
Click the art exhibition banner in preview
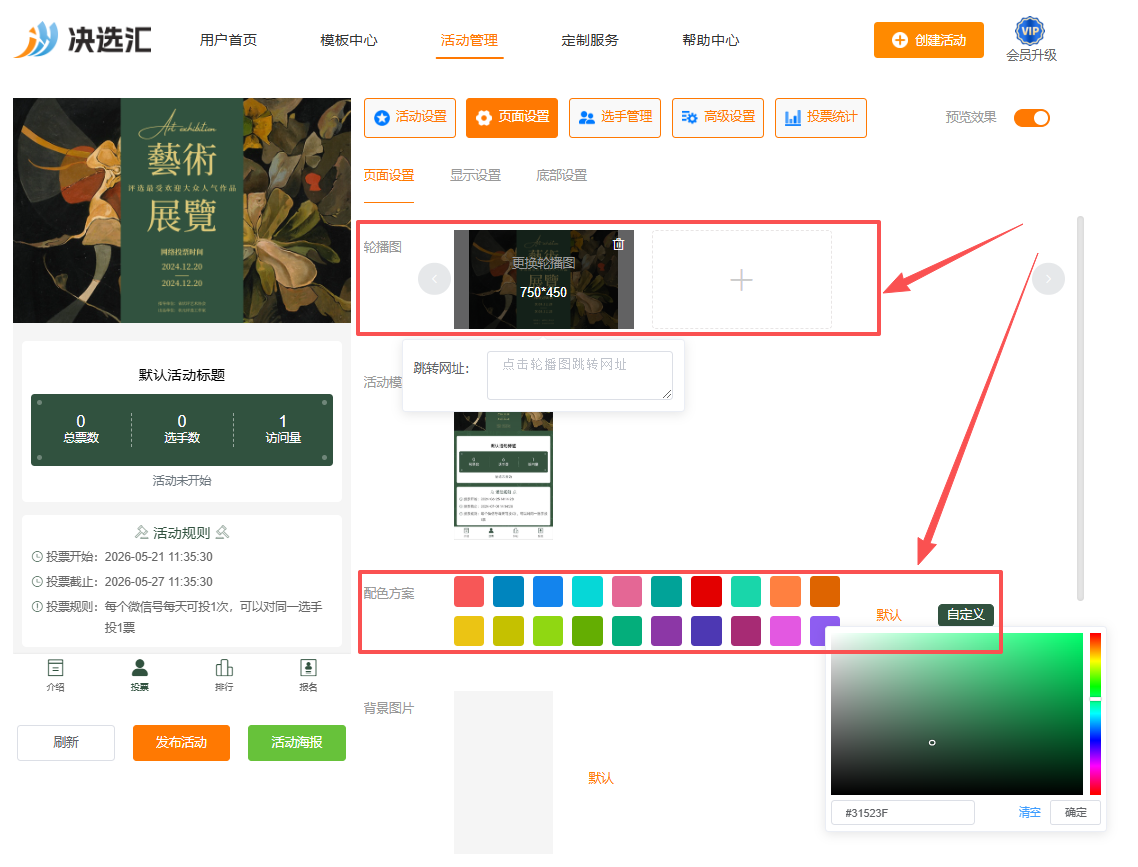[181, 210]
